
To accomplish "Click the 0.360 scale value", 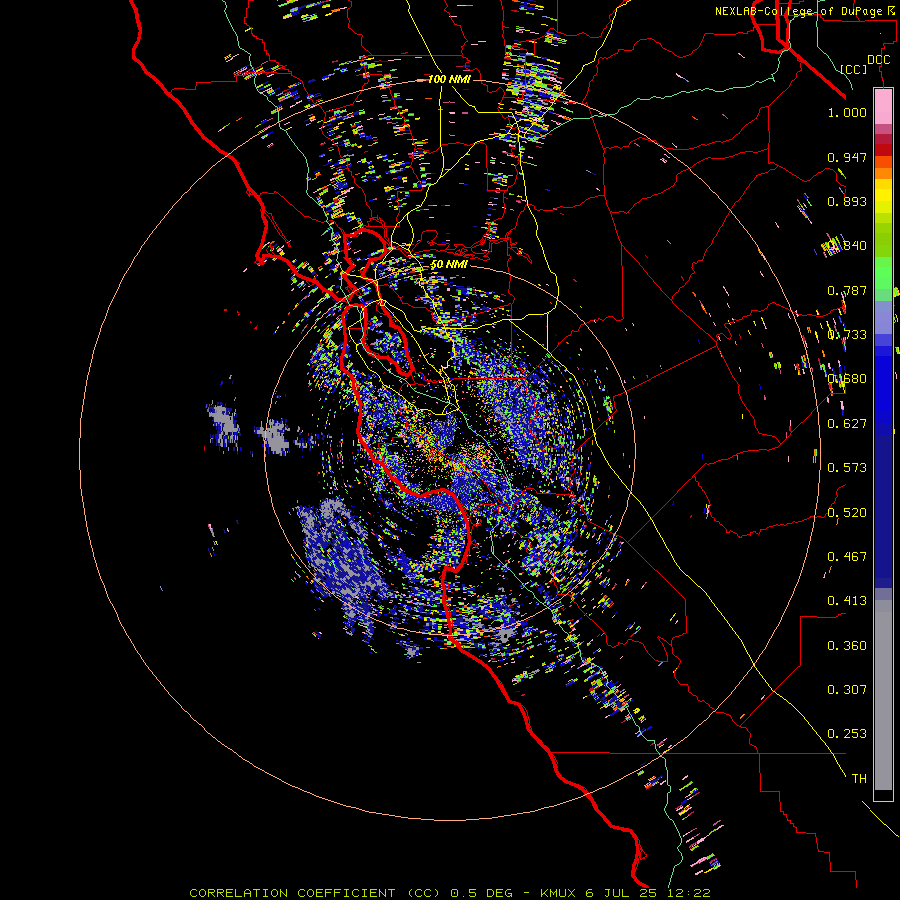I will 847,646.
